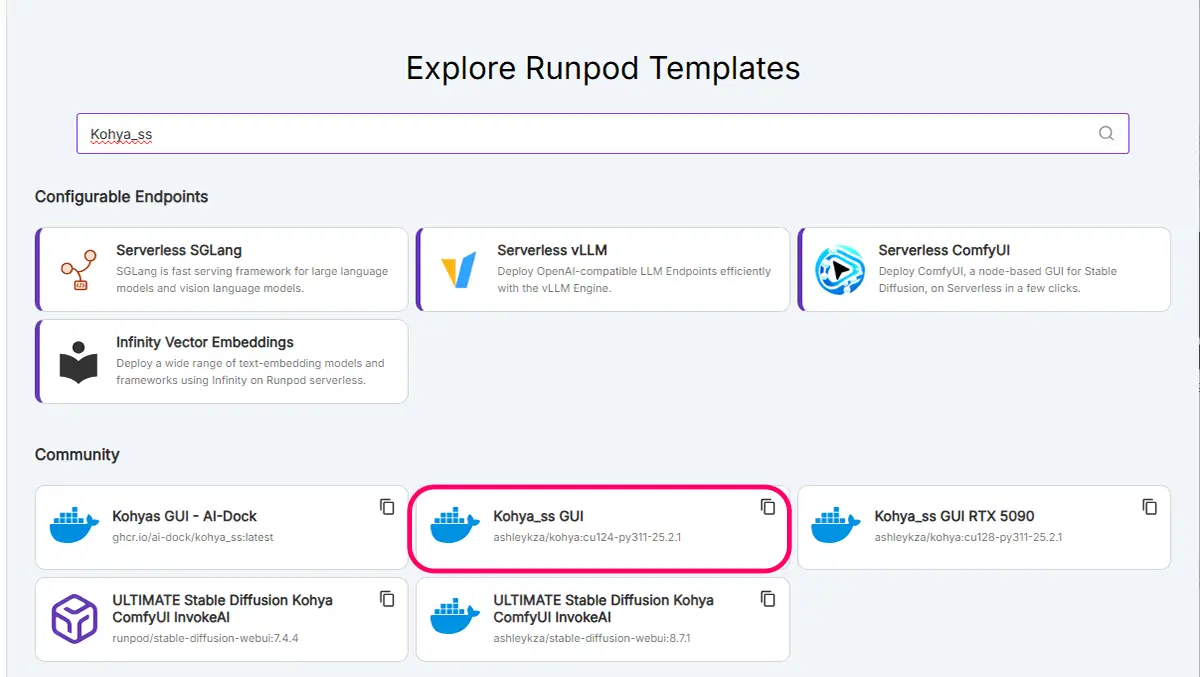Click the image name runpod/stable-diffusion-webui:7.4.4
The height and width of the screenshot is (677, 1200).
click(205, 638)
